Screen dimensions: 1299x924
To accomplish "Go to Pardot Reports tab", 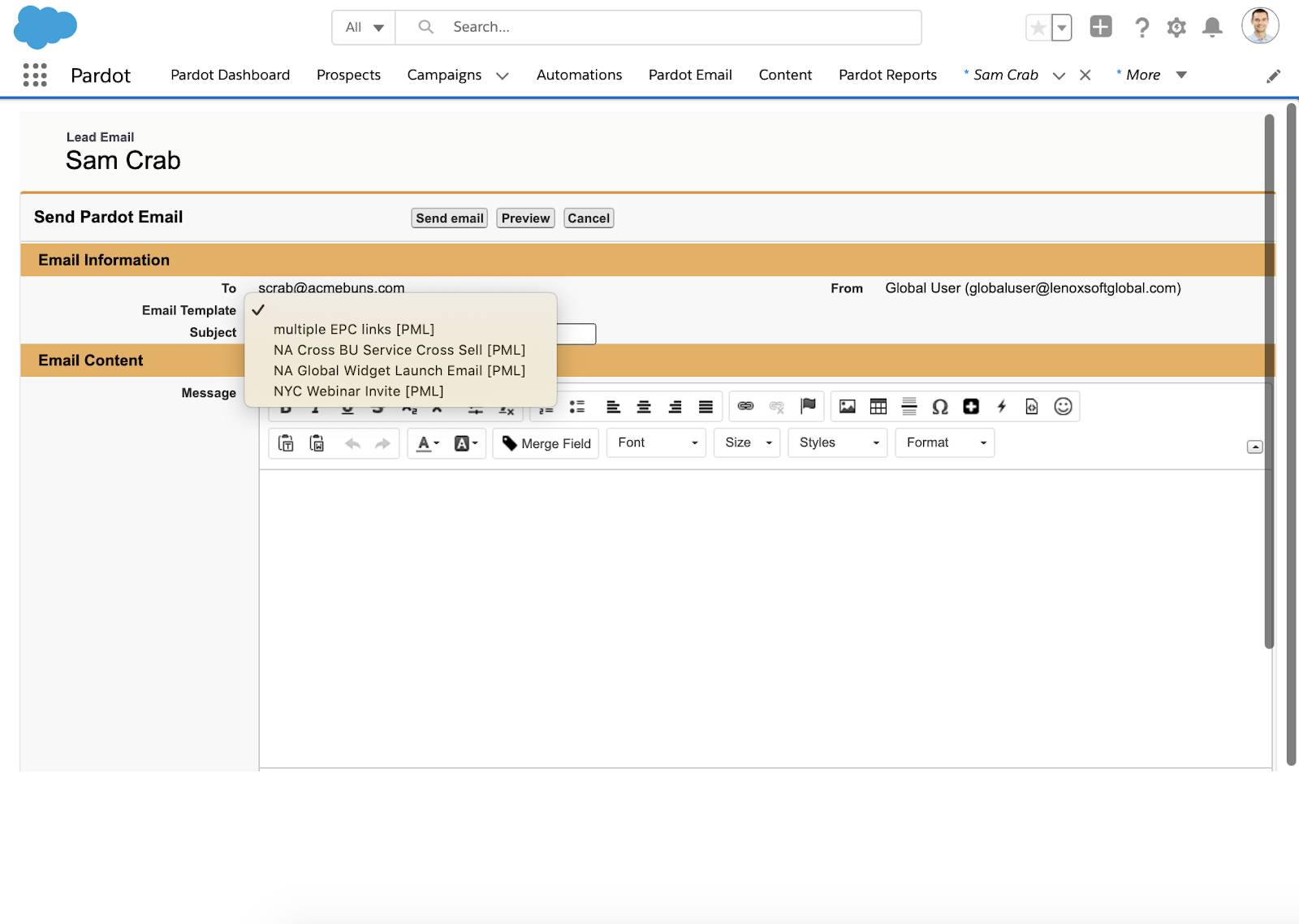I will (x=887, y=75).
